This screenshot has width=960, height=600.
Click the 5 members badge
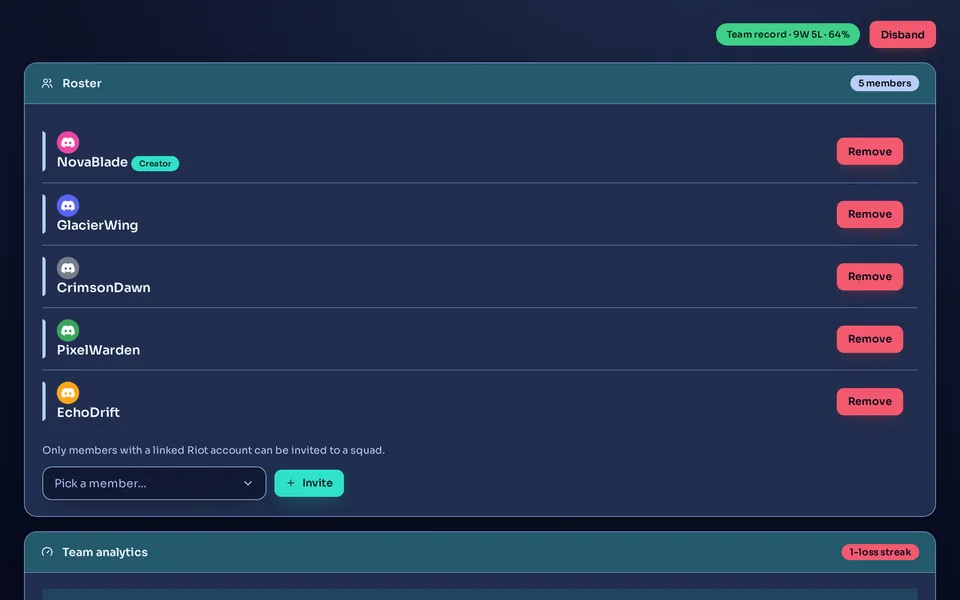coord(885,83)
